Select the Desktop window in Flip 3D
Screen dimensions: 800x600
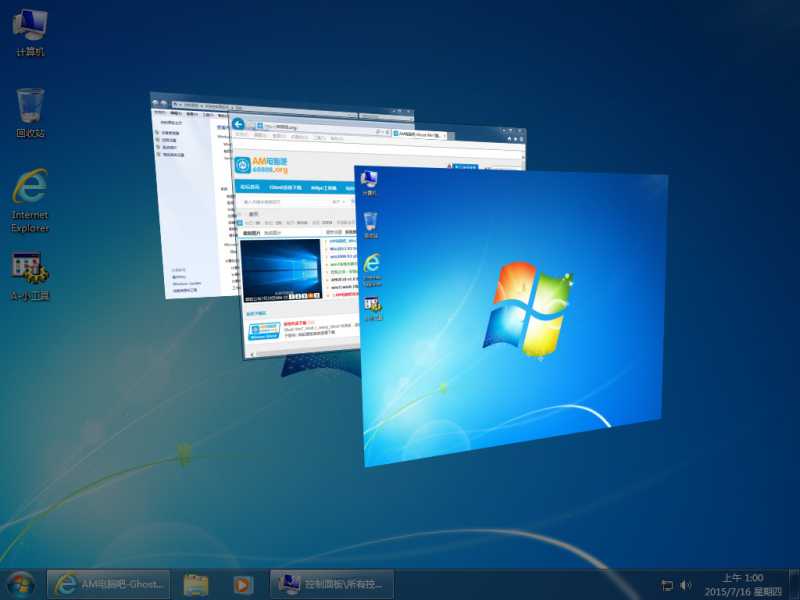click(513, 316)
